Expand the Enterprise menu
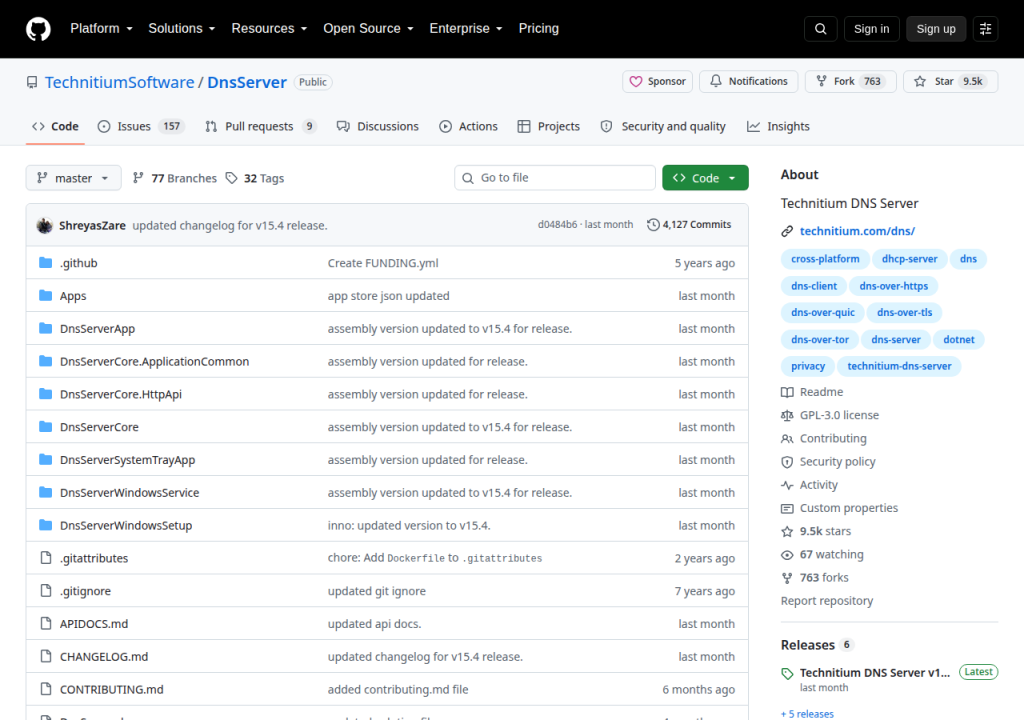1024x720 pixels. coord(465,28)
